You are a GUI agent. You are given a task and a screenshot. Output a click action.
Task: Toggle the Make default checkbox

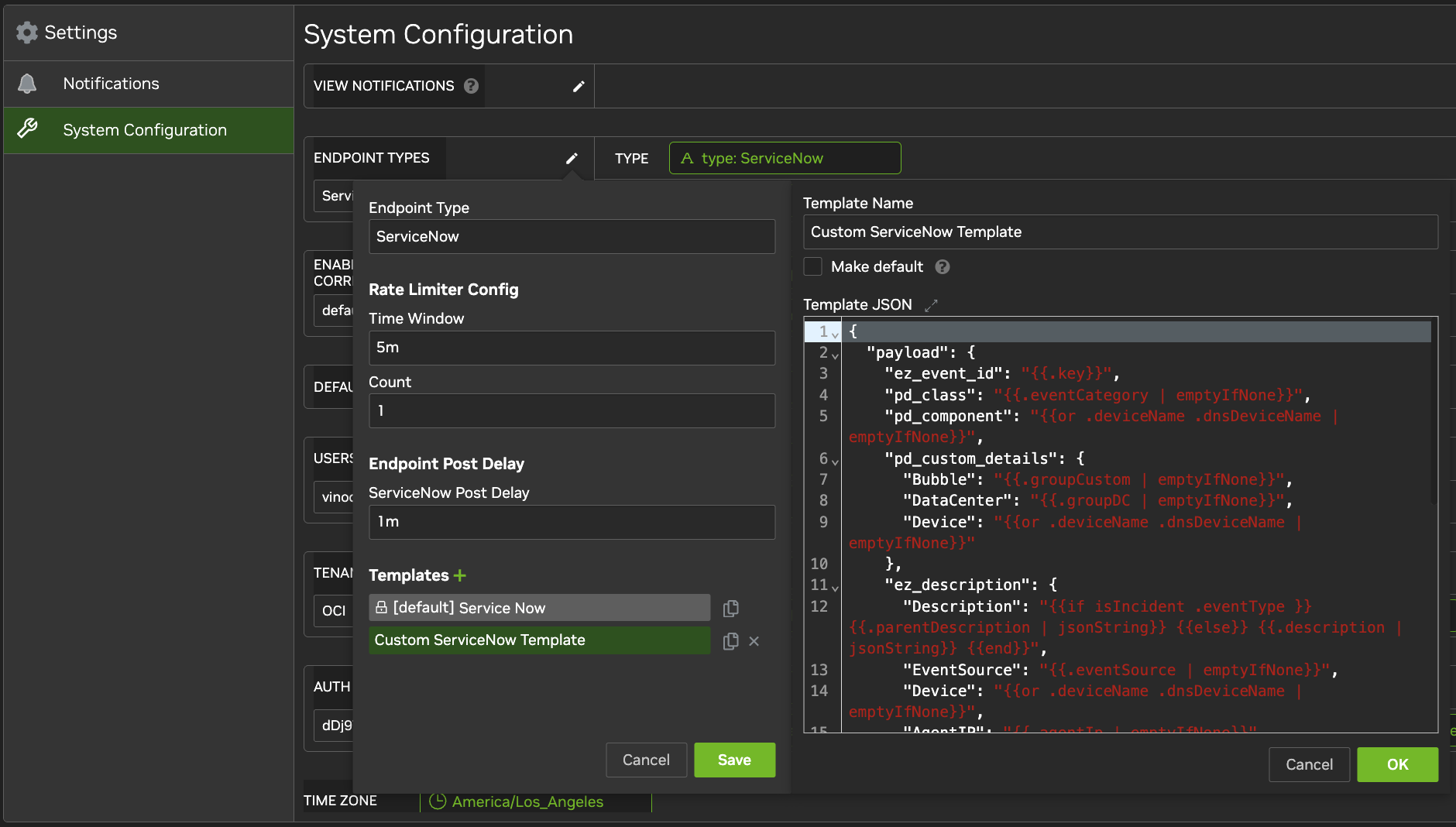pos(812,266)
